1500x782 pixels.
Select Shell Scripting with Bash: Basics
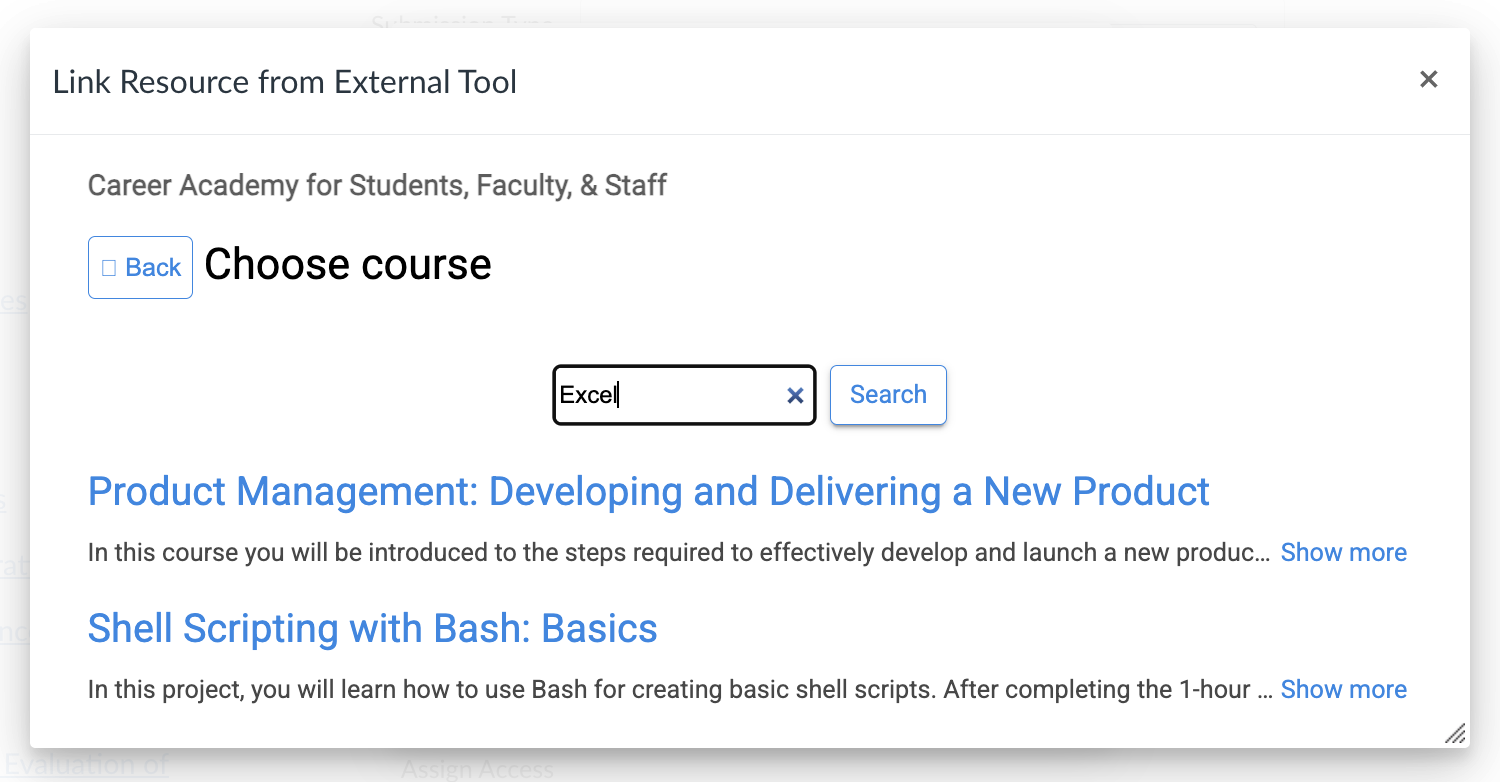pos(372,629)
